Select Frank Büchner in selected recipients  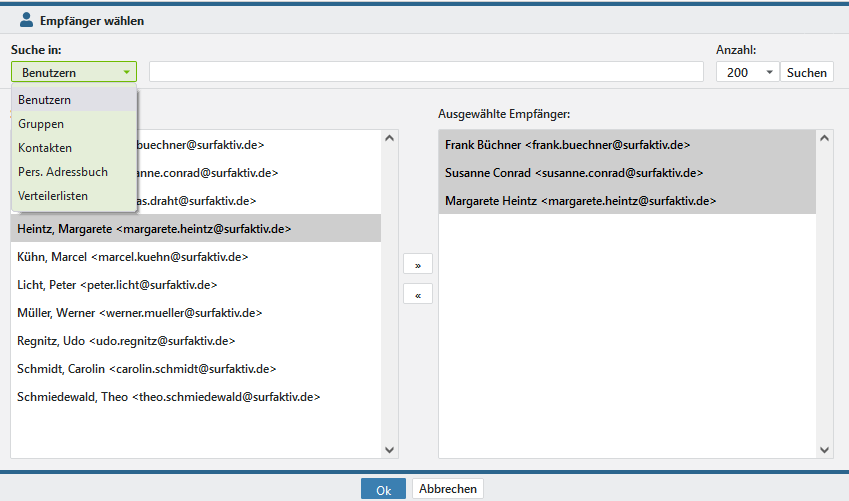pos(567,145)
